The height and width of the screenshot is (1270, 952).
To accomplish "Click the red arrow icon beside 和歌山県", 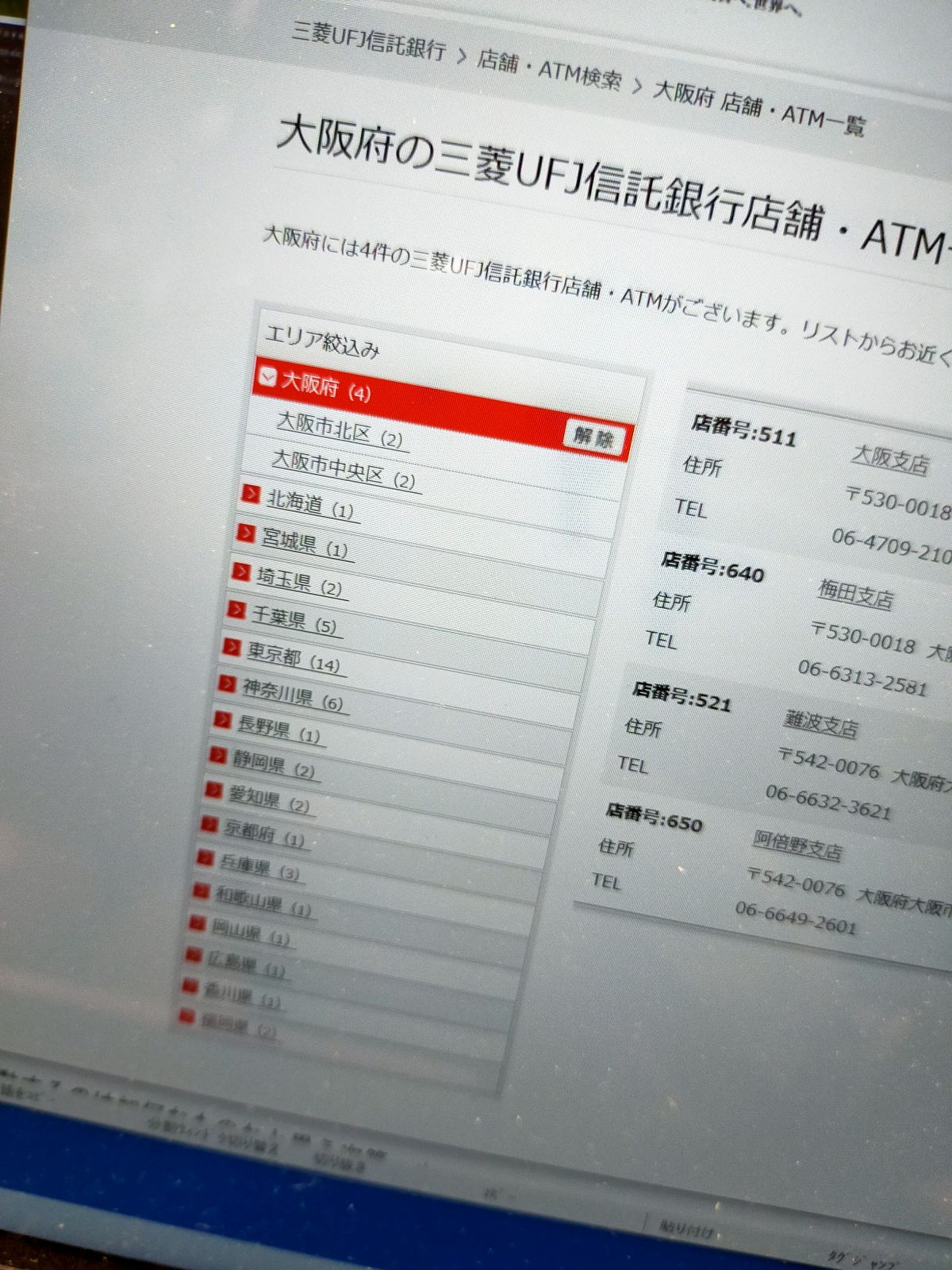I will click(201, 892).
